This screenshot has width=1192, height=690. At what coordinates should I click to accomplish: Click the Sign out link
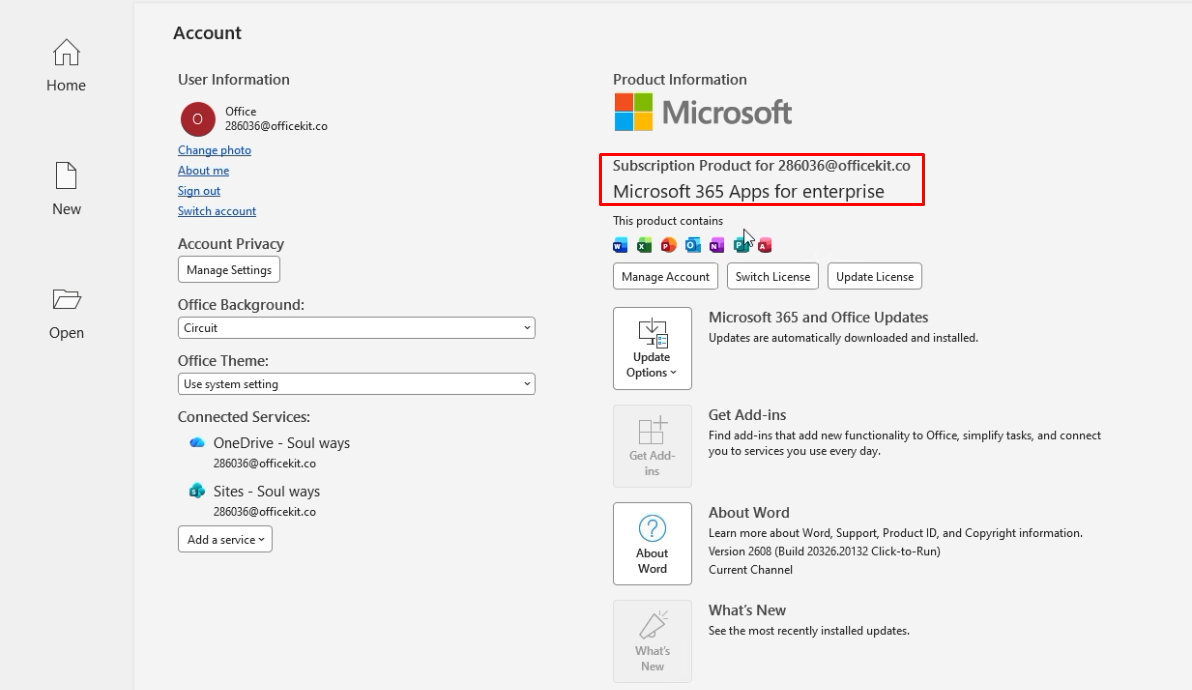(x=199, y=191)
